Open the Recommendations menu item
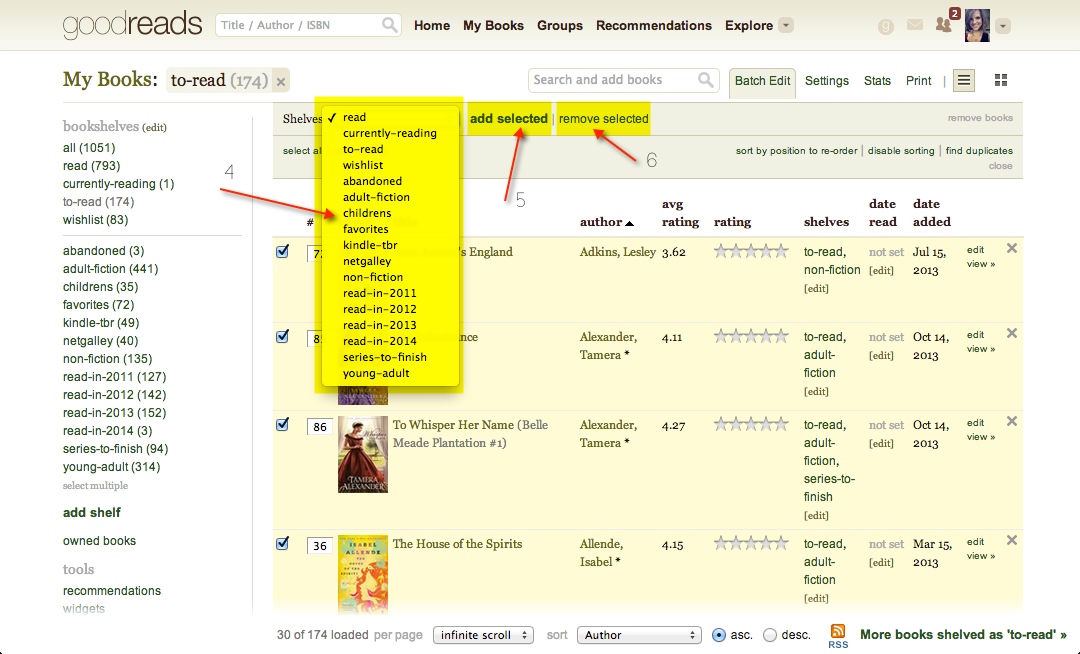The height and width of the screenshot is (654, 1080). (x=653, y=25)
